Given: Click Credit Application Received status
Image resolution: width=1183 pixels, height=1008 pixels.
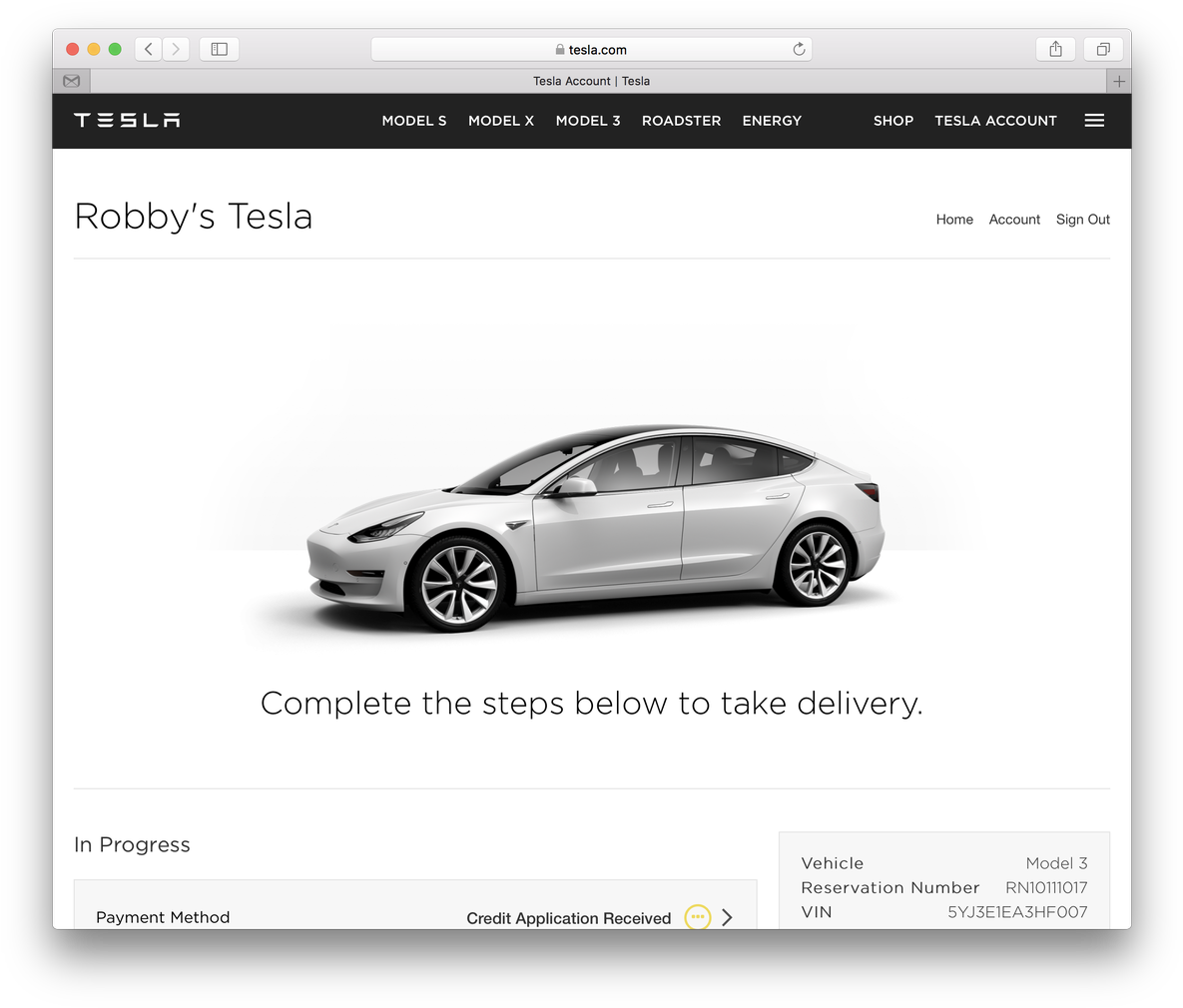Looking at the screenshot, I should coord(568,918).
